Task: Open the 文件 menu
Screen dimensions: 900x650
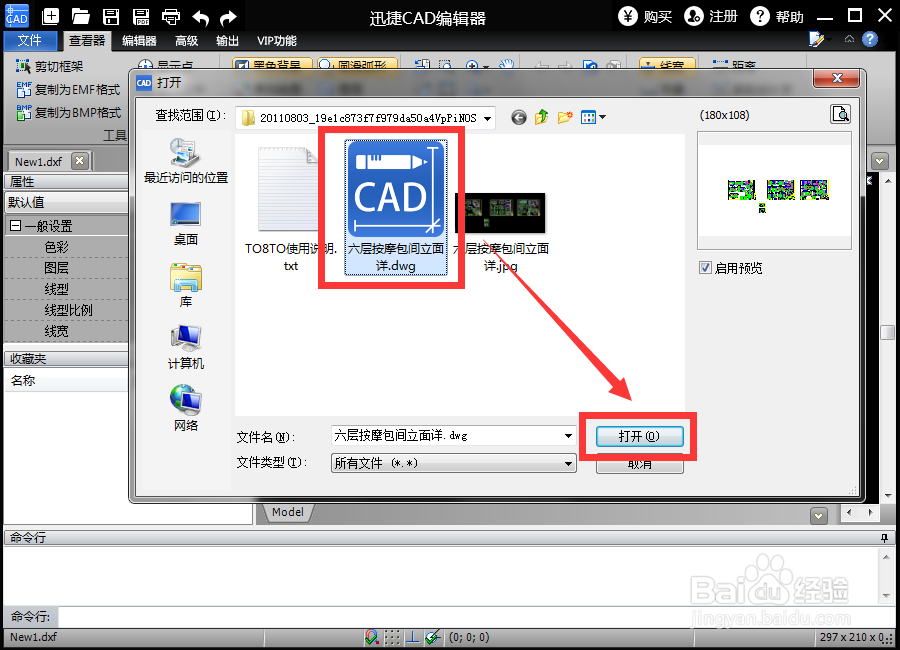Action: 30,40
